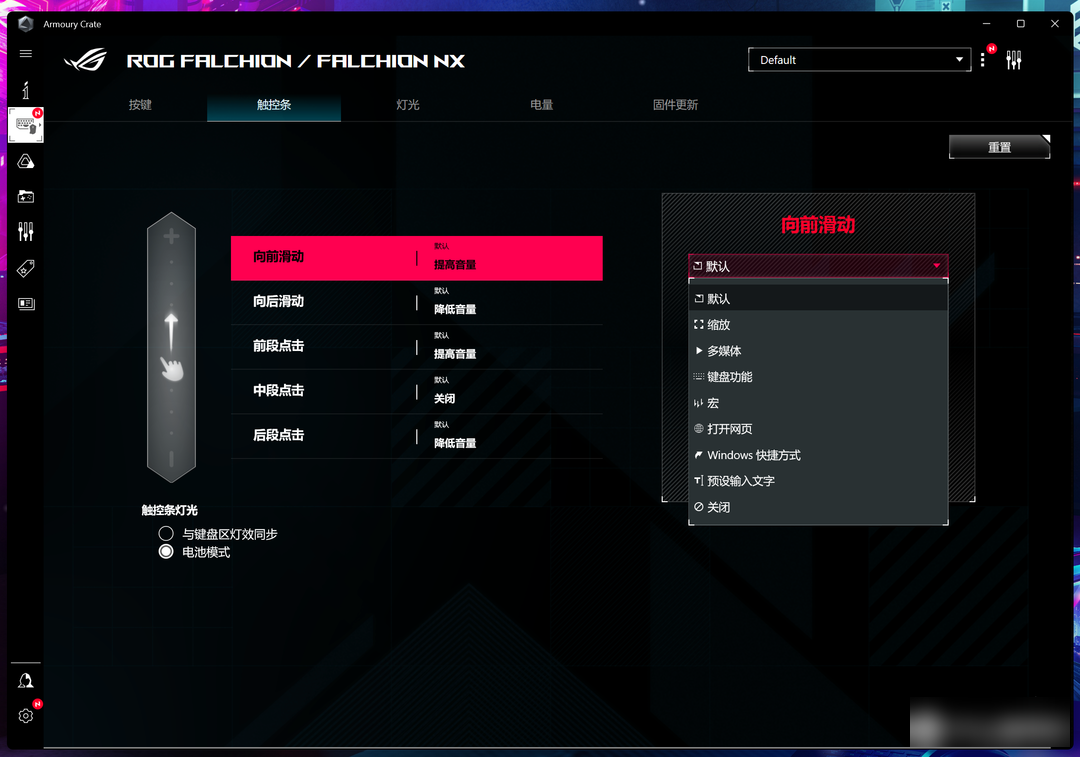Viewport: 1080px width, 757px height.
Task: Select the 向后滑动 gesture row
Action: pyautogui.click(x=417, y=302)
